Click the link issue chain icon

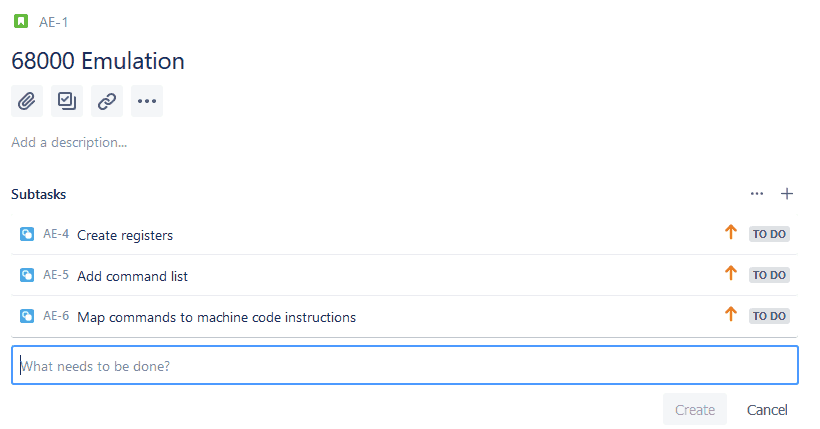107,100
